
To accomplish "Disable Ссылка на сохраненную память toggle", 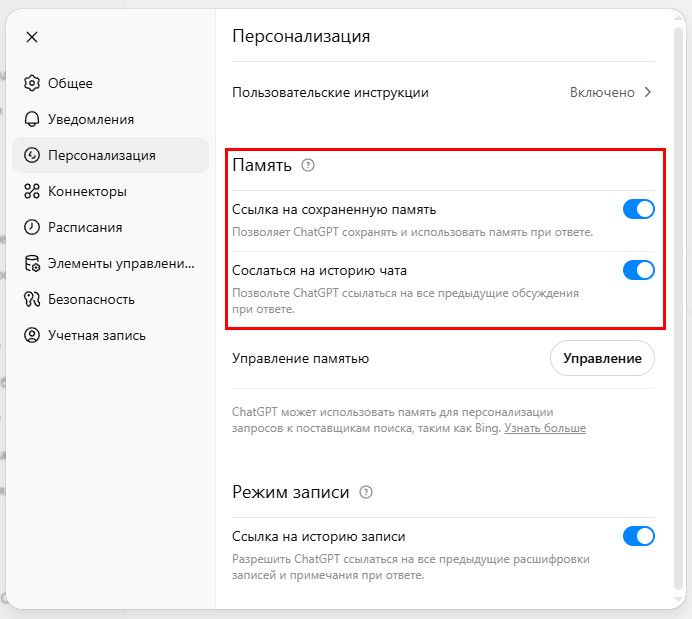I will (x=638, y=209).
